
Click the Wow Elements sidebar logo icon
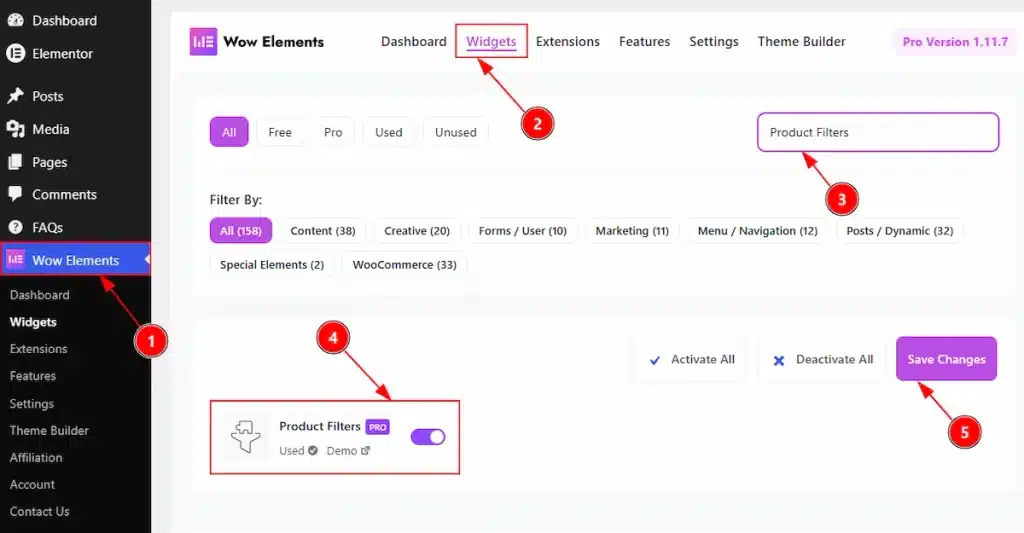click(x=15, y=259)
